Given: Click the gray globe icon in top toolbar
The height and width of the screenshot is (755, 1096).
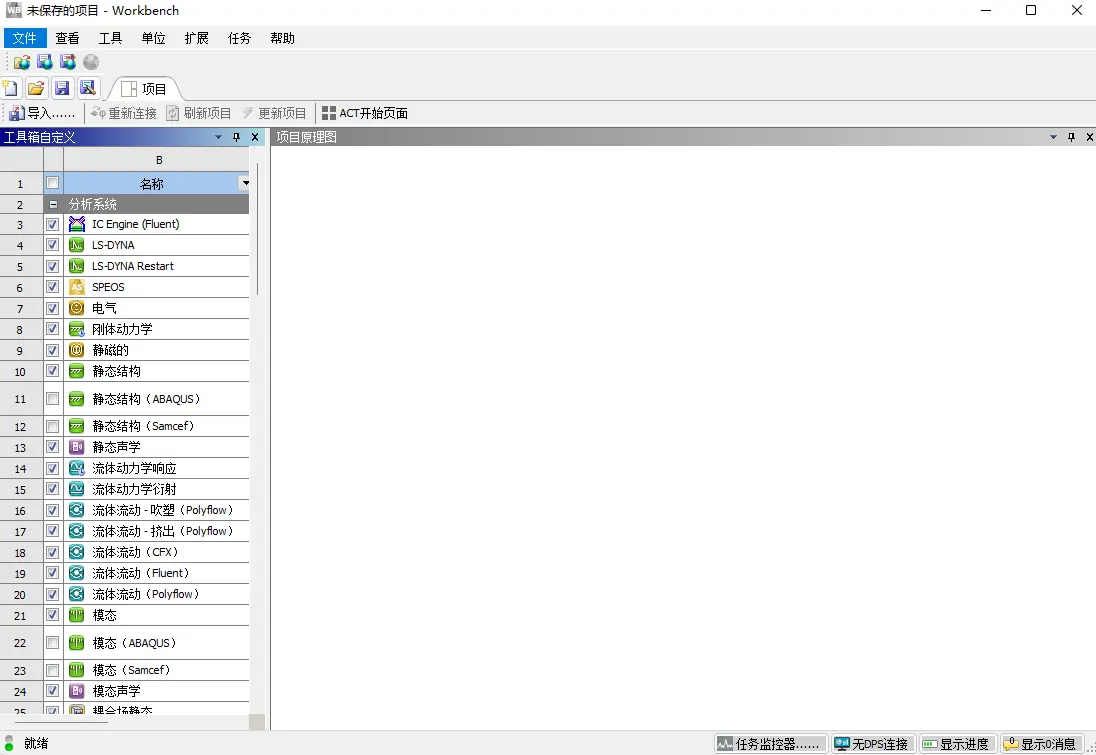Looking at the screenshot, I should pyautogui.click(x=91, y=62).
